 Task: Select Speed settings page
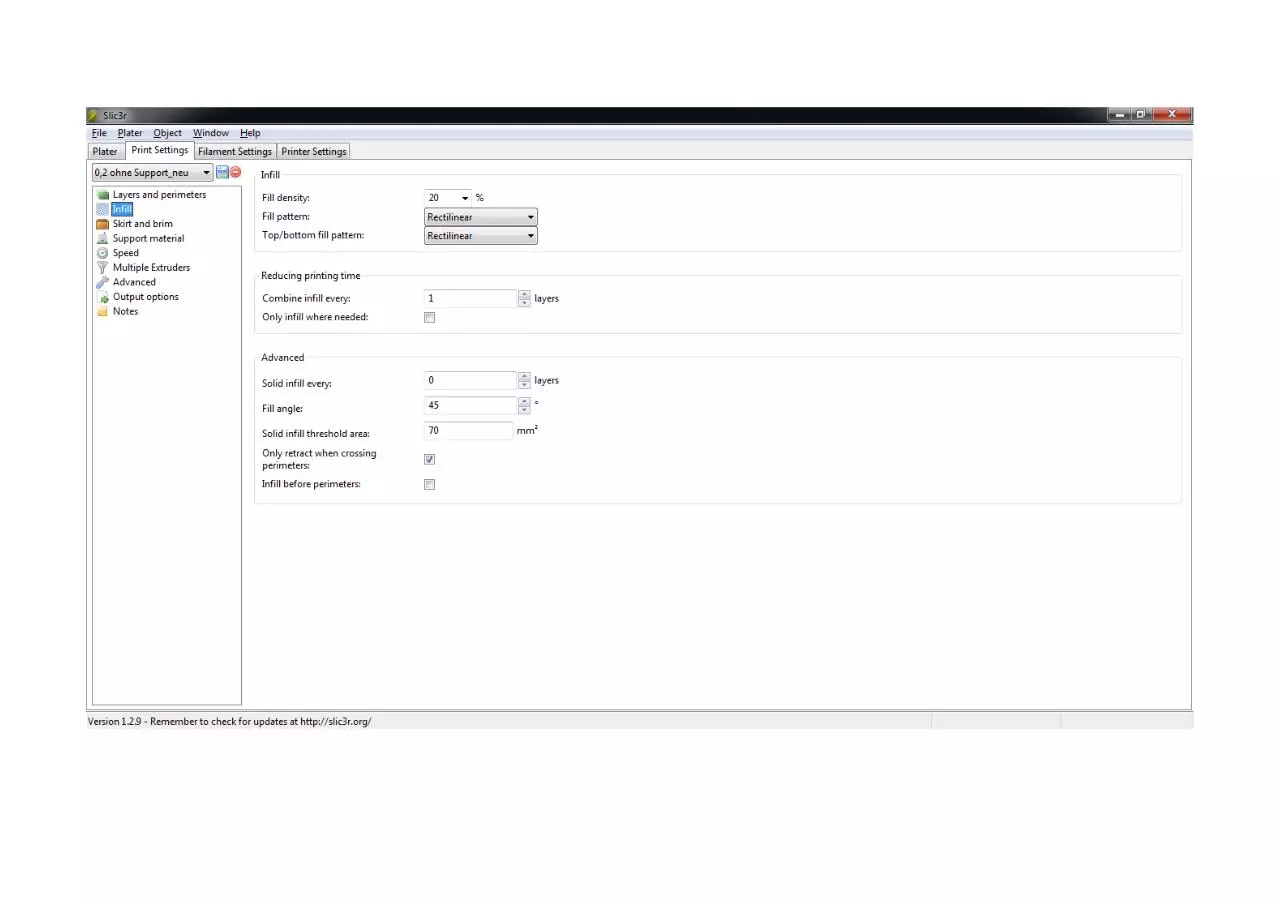pos(126,253)
